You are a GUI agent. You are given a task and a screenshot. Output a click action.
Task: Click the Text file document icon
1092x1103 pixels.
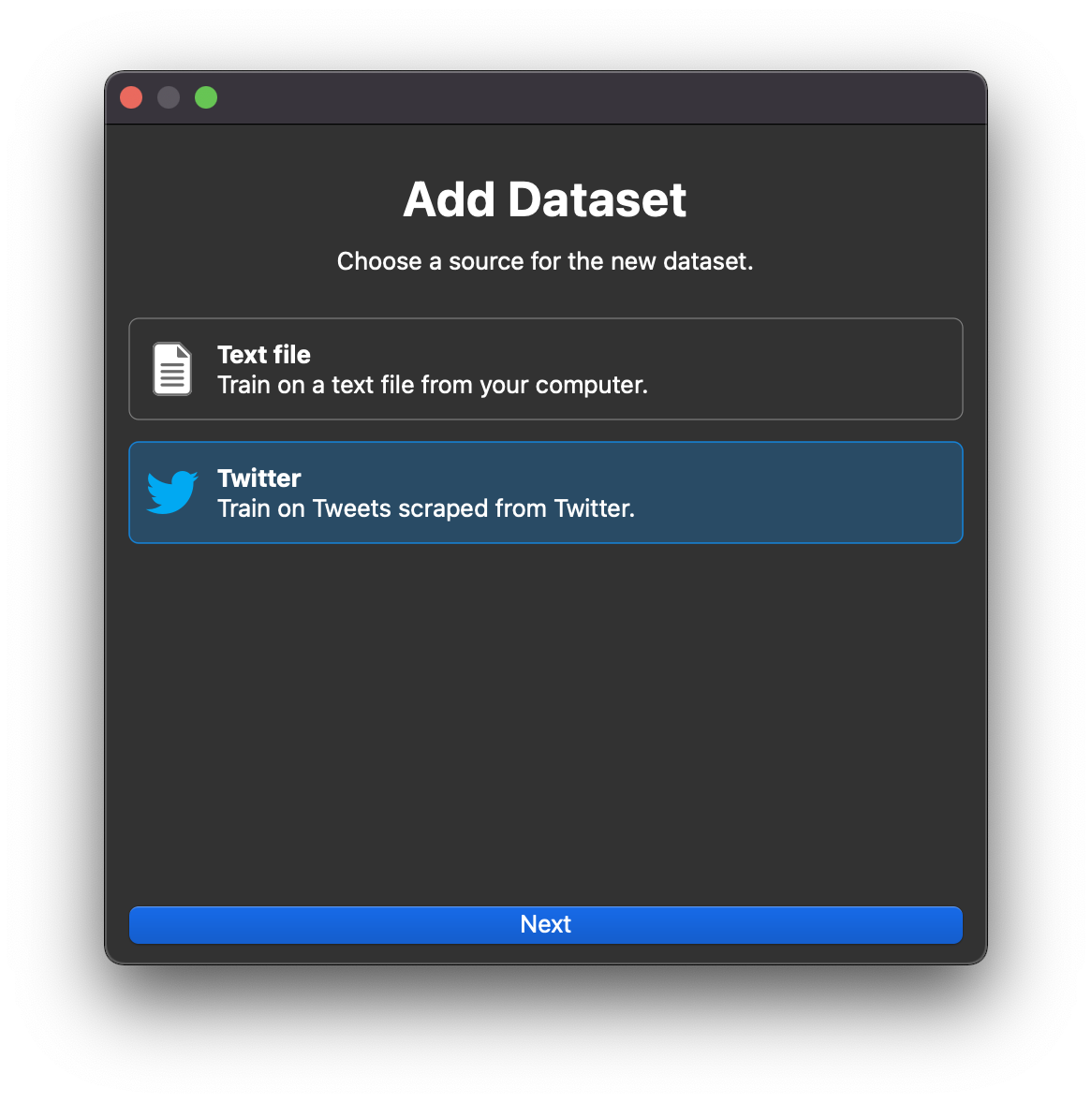coord(171,369)
